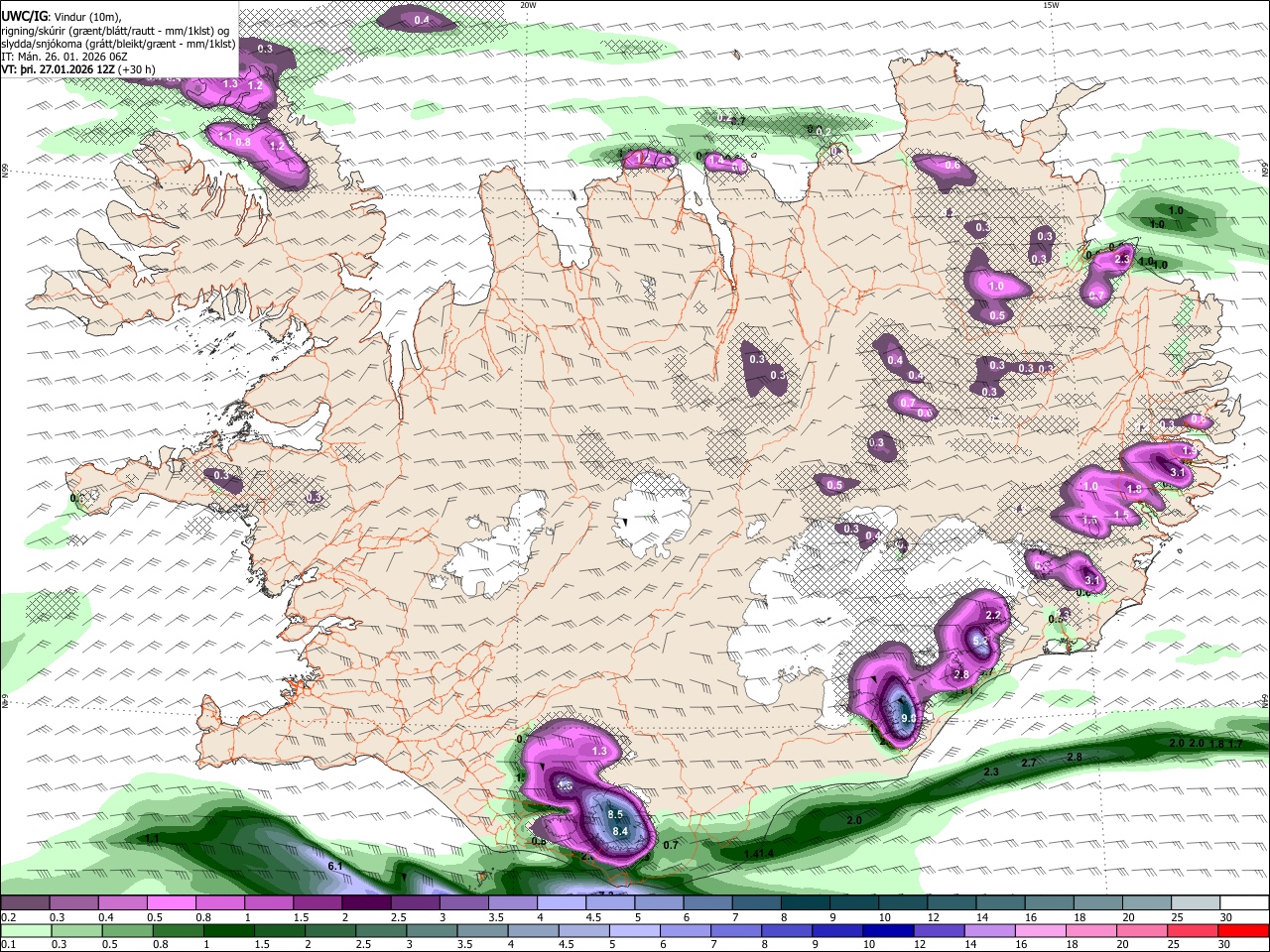The width and height of the screenshot is (1270, 952).
Task: Click the '6.1' rain value offshore southwest
Action: pos(335,867)
